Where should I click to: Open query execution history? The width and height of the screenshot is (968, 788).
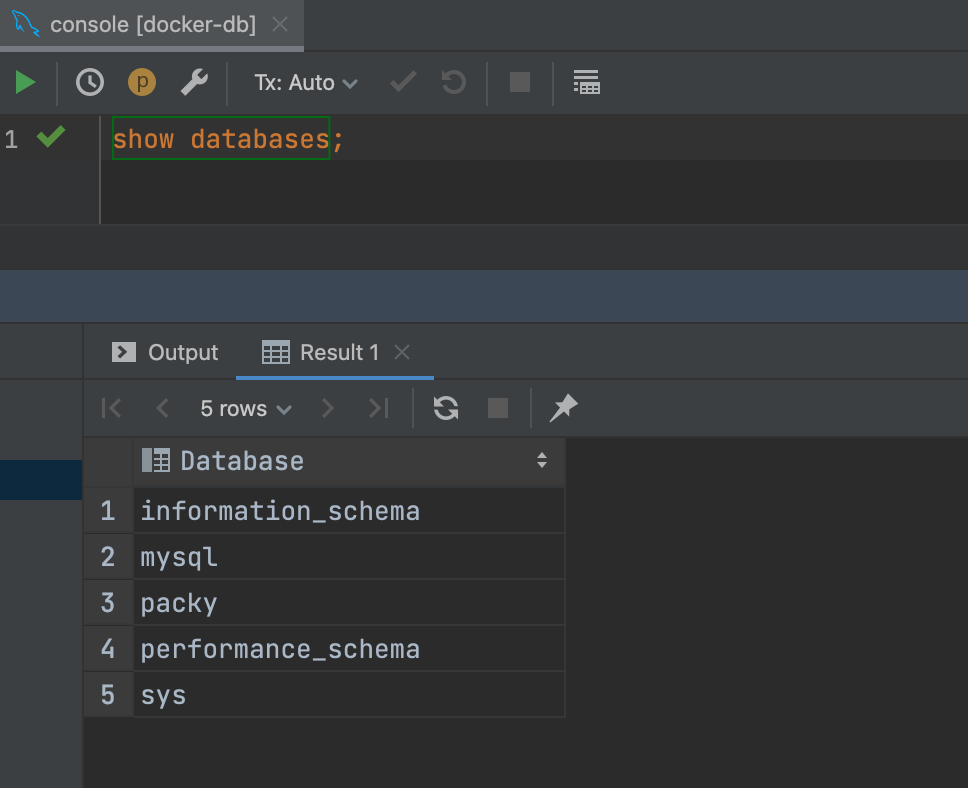(x=89, y=82)
